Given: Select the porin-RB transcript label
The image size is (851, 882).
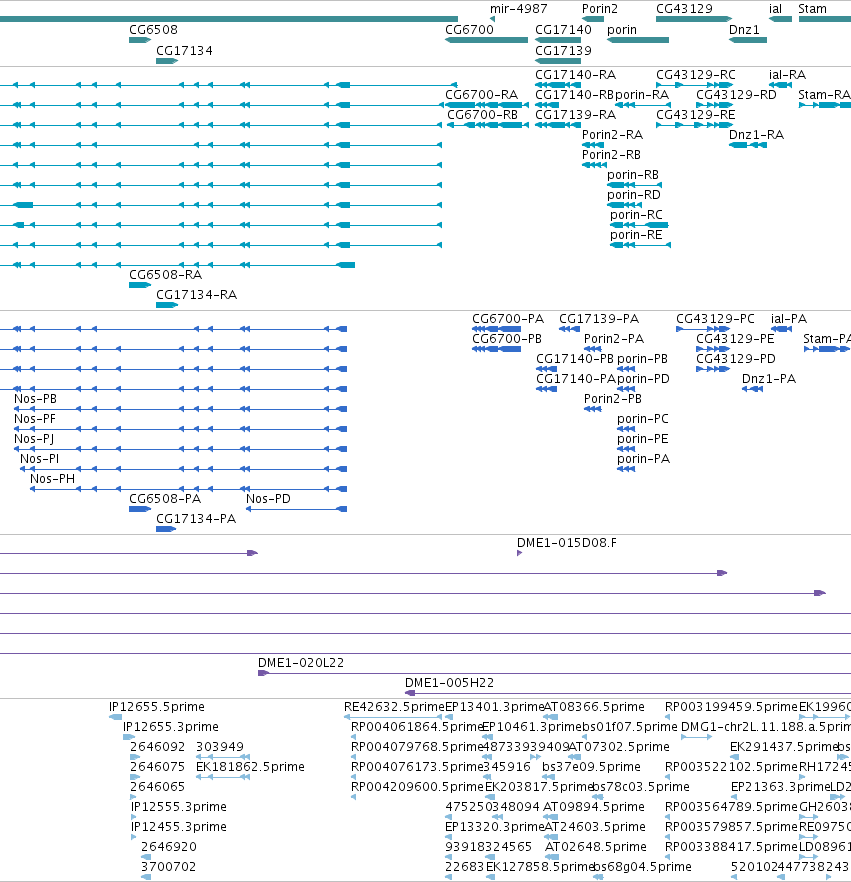Looking at the screenshot, I should [x=633, y=175].
